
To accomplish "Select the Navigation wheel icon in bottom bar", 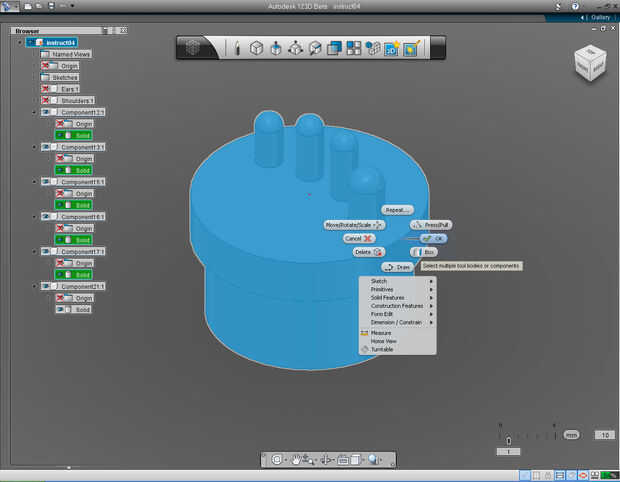I will tap(277, 459).
